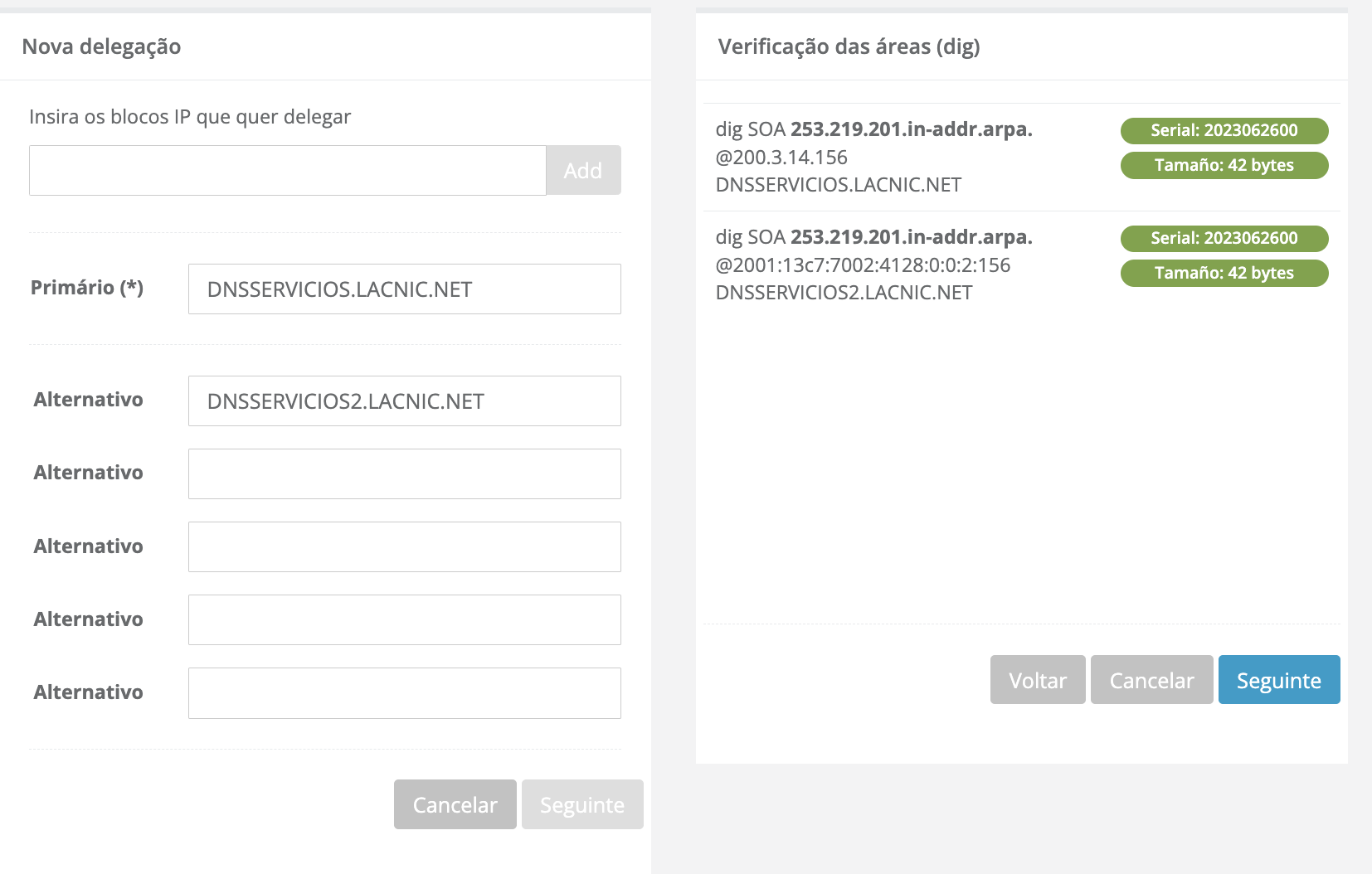Click the Alternativo field containing DNSSERVICIOS2.LACNIC.NET

coord(404,401)
